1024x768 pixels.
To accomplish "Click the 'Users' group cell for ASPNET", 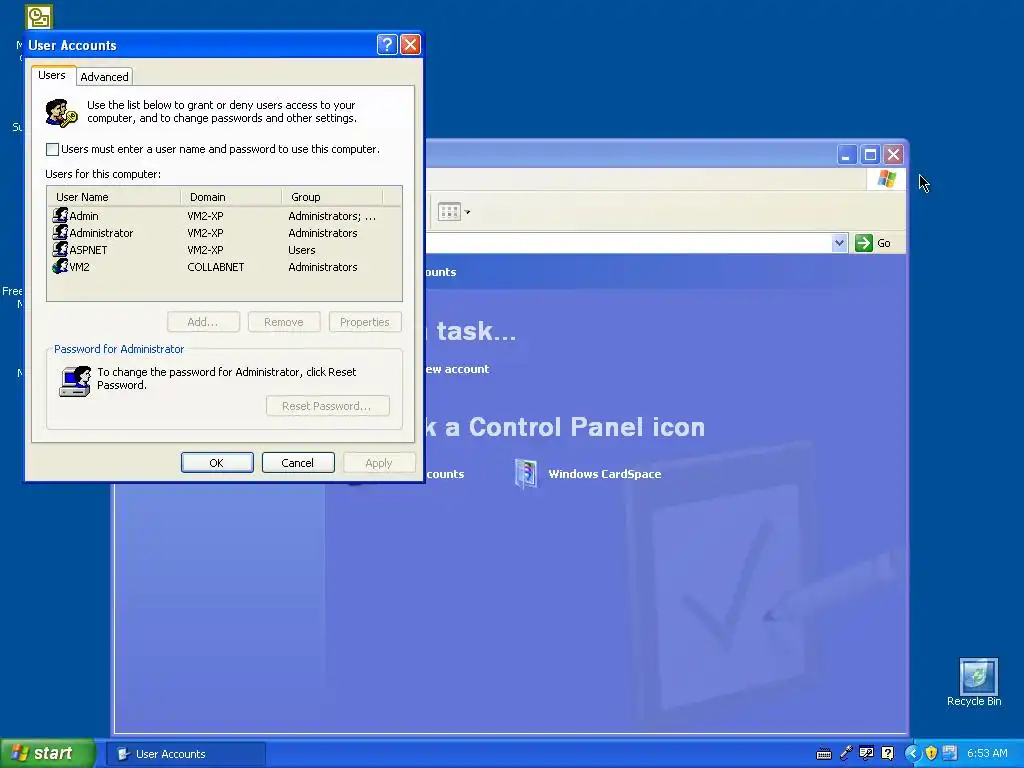I will coord(302,250).
